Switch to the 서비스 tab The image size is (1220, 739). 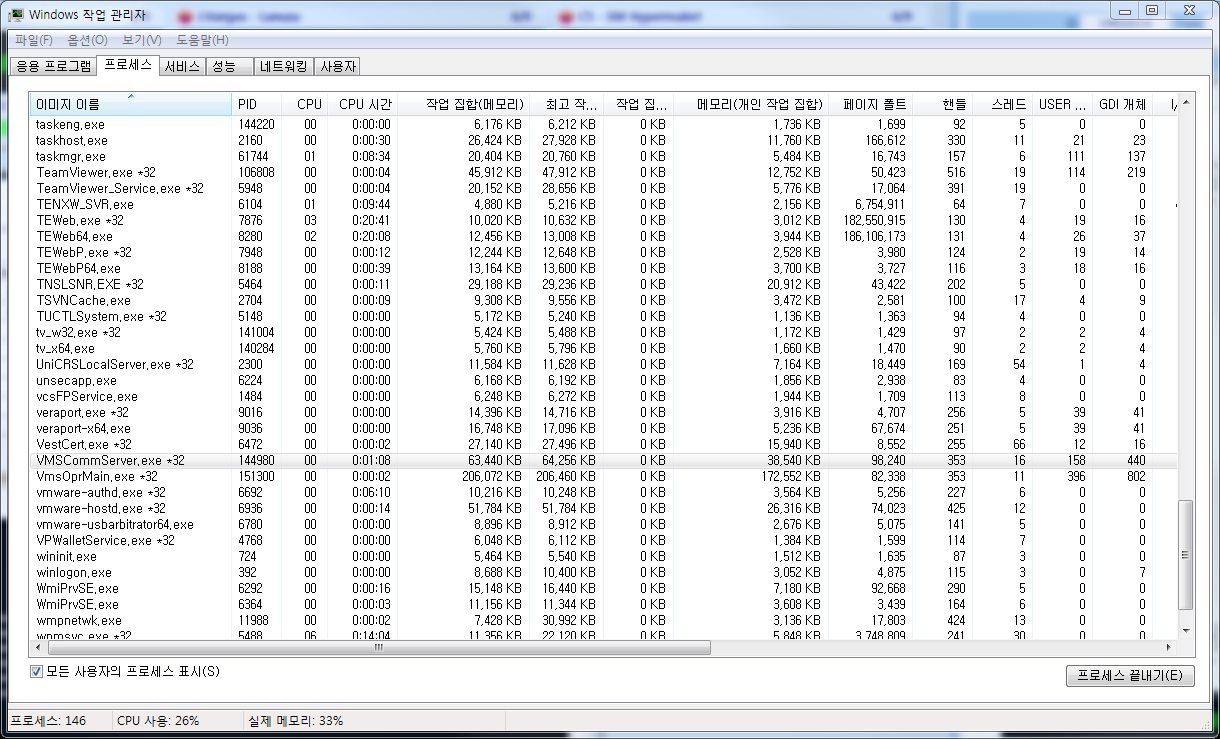(x=182, y=67)
